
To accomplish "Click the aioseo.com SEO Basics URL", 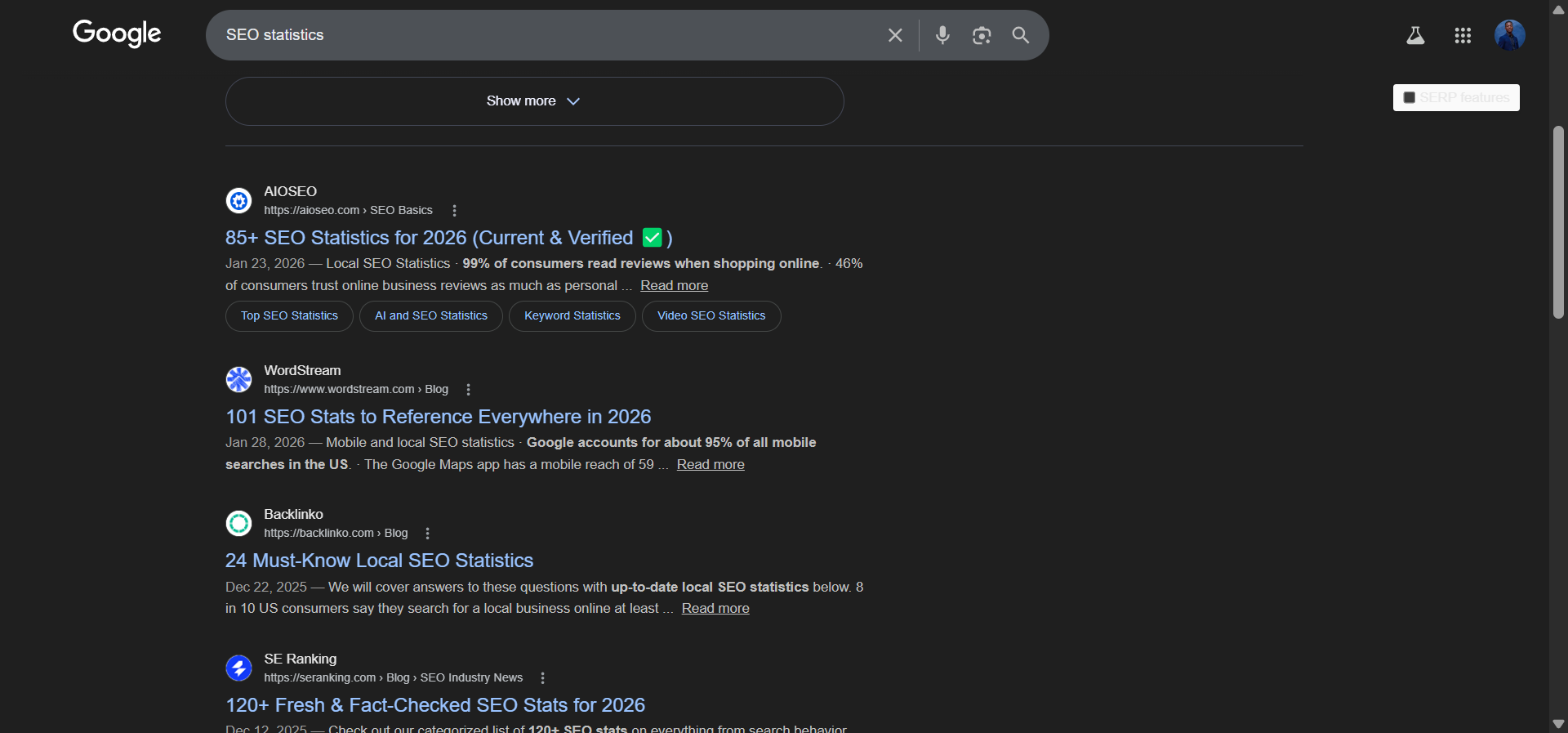I will point(348,210).
